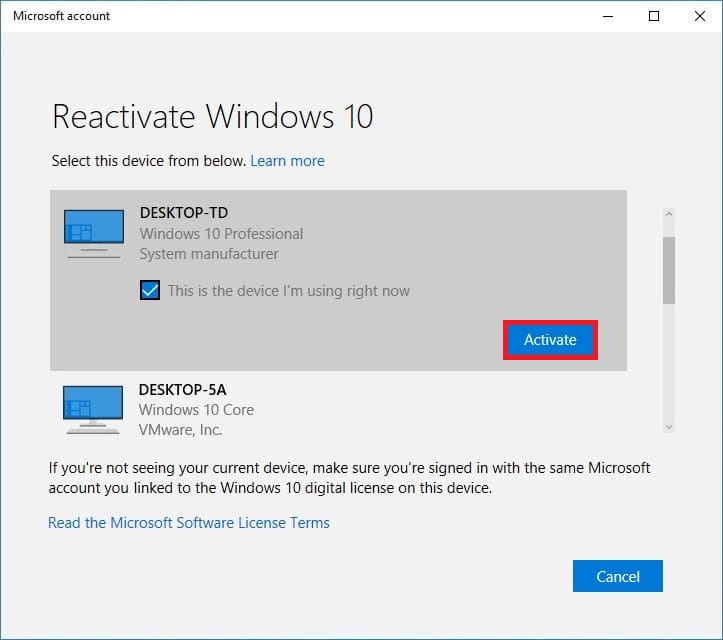The height and width of the screenshot is (640, 723).
Task: Minimize the Microsoft account window
Action: point(608,16)
